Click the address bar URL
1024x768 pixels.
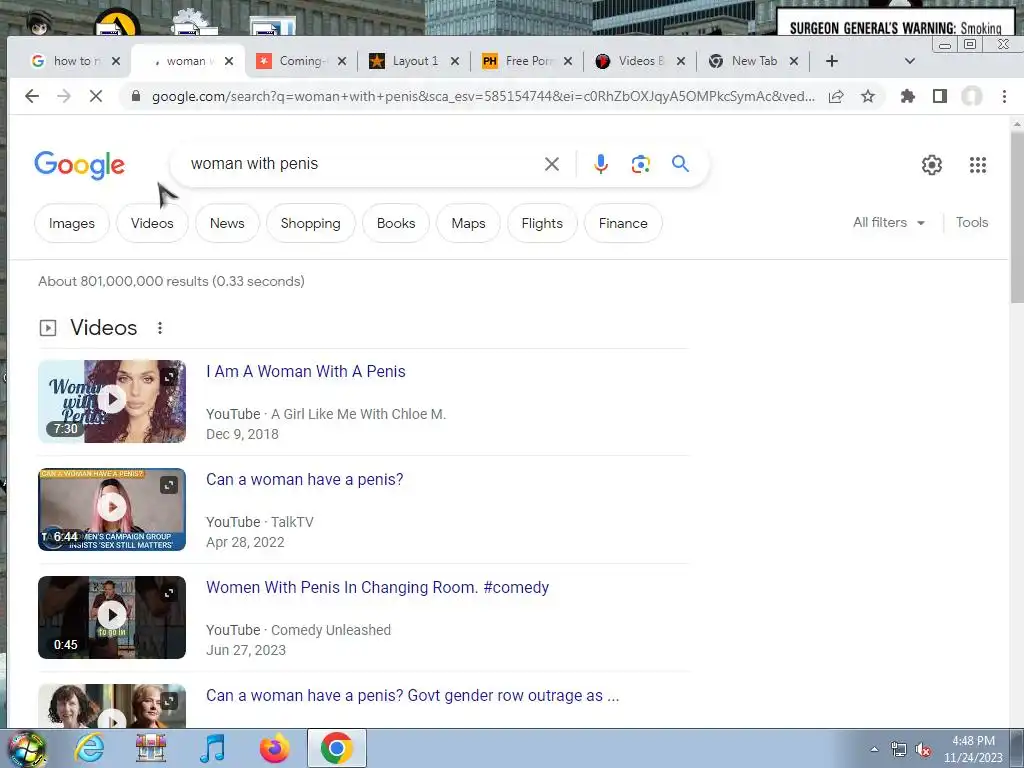(x=483, y=97)
